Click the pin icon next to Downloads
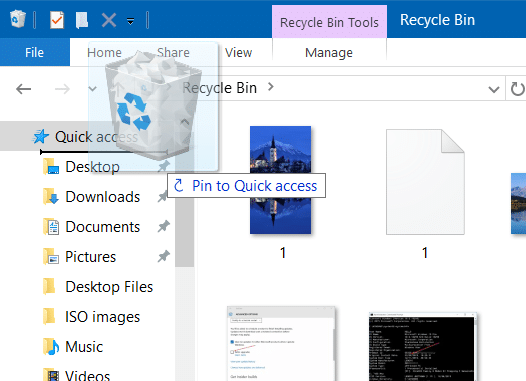The height and width of the screenshot is (381, 526). [163, 197]
